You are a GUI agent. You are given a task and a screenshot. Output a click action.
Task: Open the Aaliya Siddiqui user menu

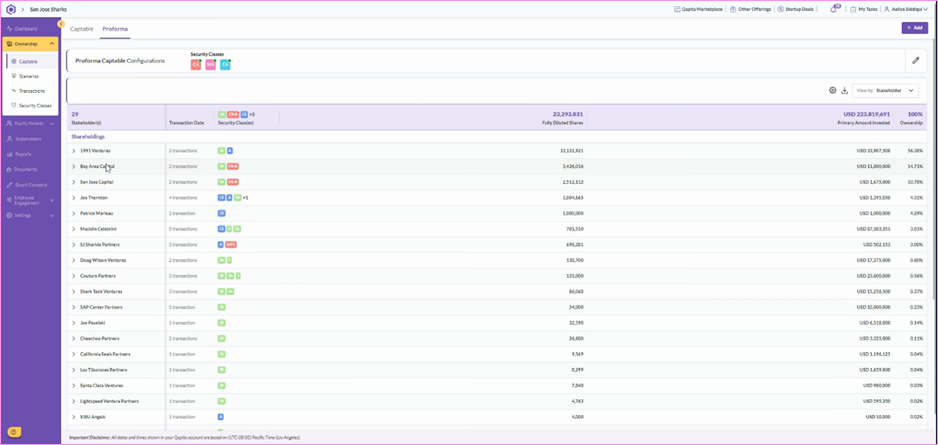906,10
